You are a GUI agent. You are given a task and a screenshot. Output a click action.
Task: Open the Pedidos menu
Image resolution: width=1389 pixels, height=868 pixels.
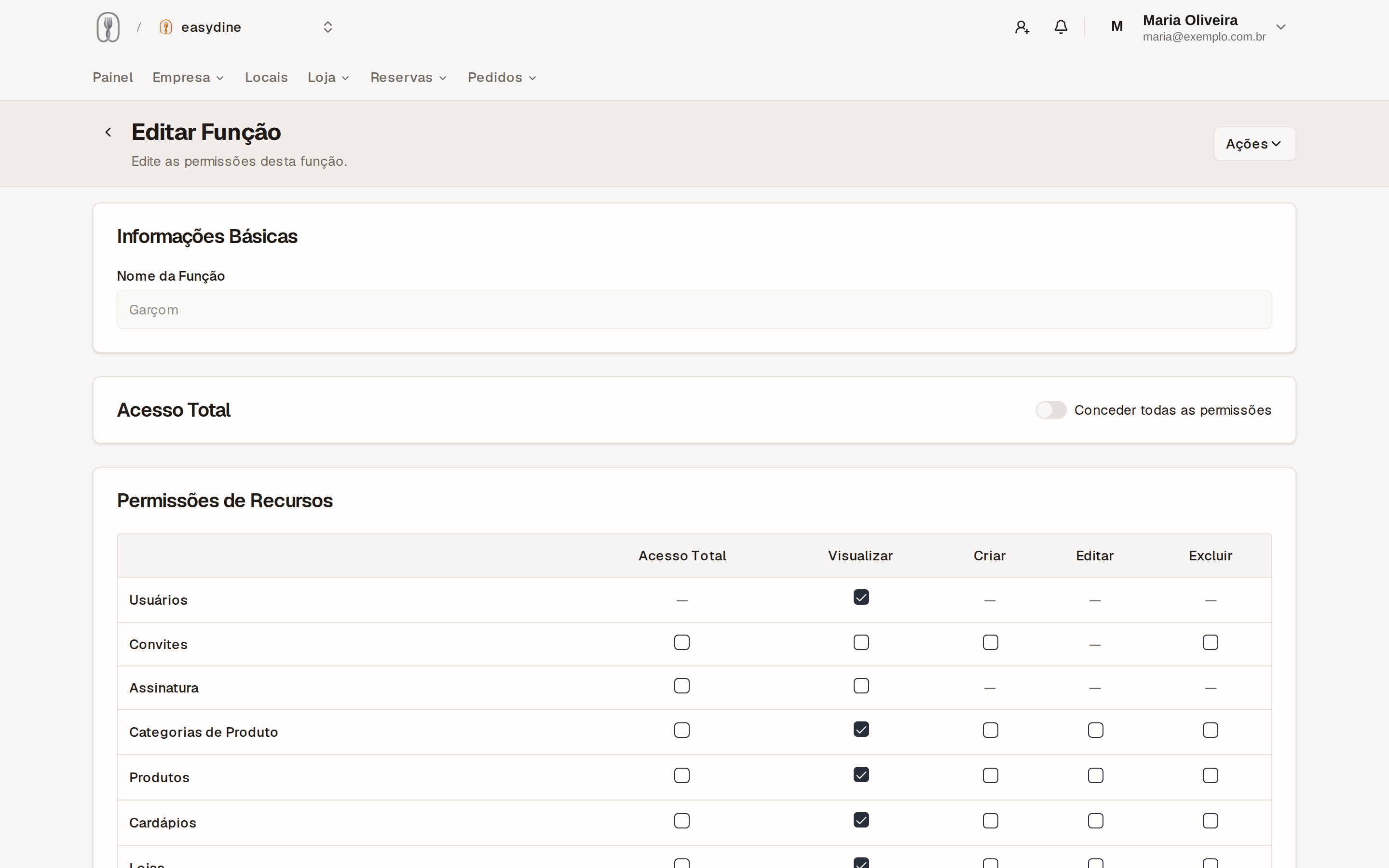pos(502,78)
